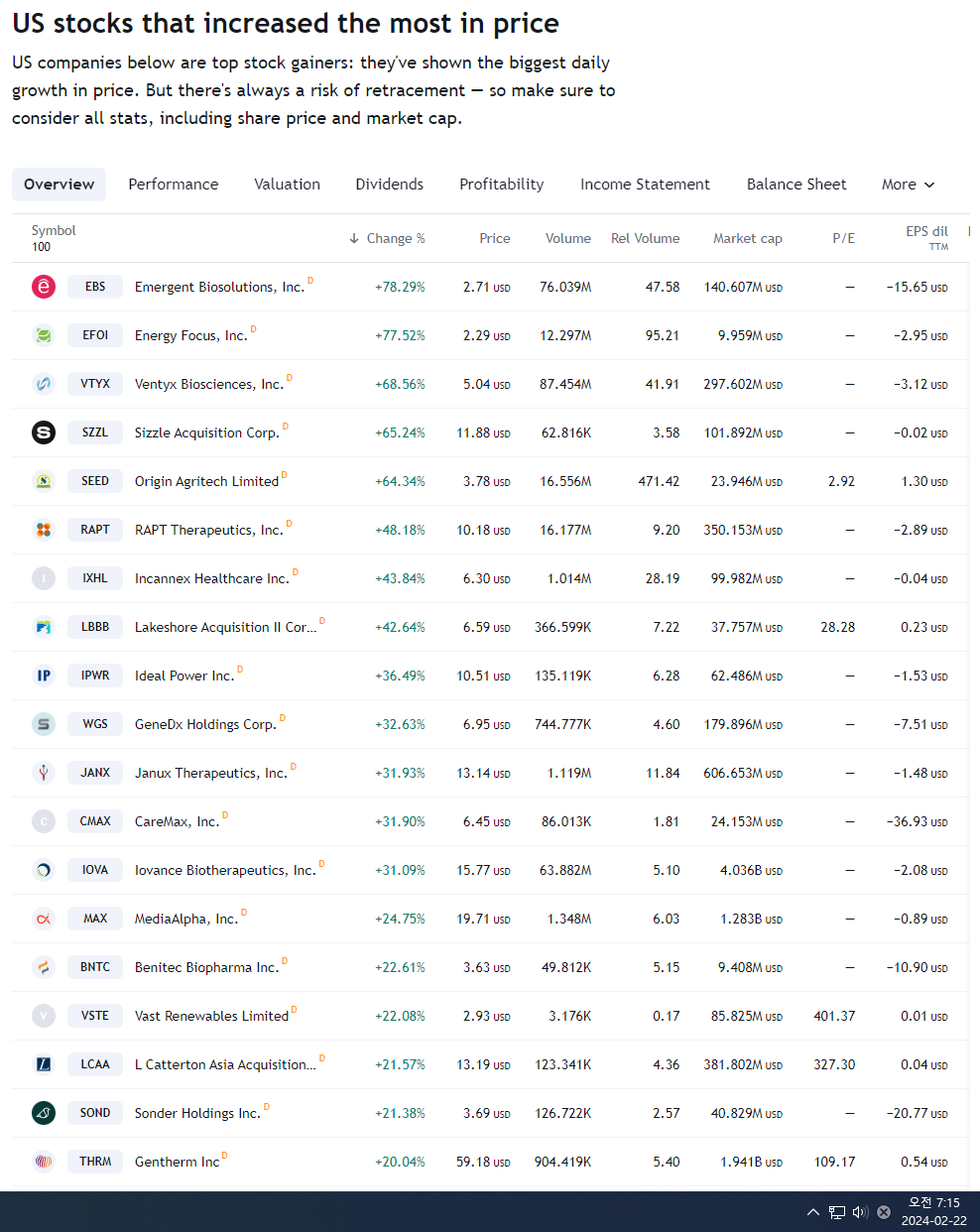
Task: Select the Income Statement tab
Action: click(646, 185)
